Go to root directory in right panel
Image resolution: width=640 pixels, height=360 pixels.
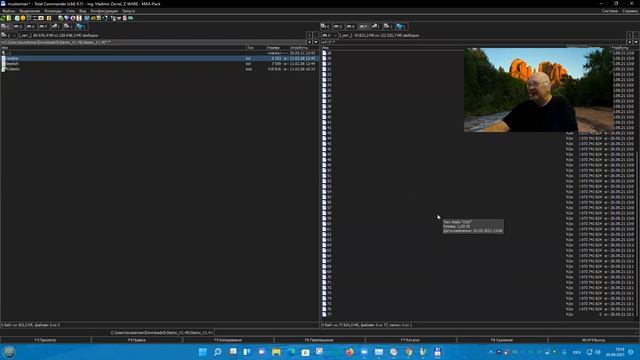pos(629,36)
